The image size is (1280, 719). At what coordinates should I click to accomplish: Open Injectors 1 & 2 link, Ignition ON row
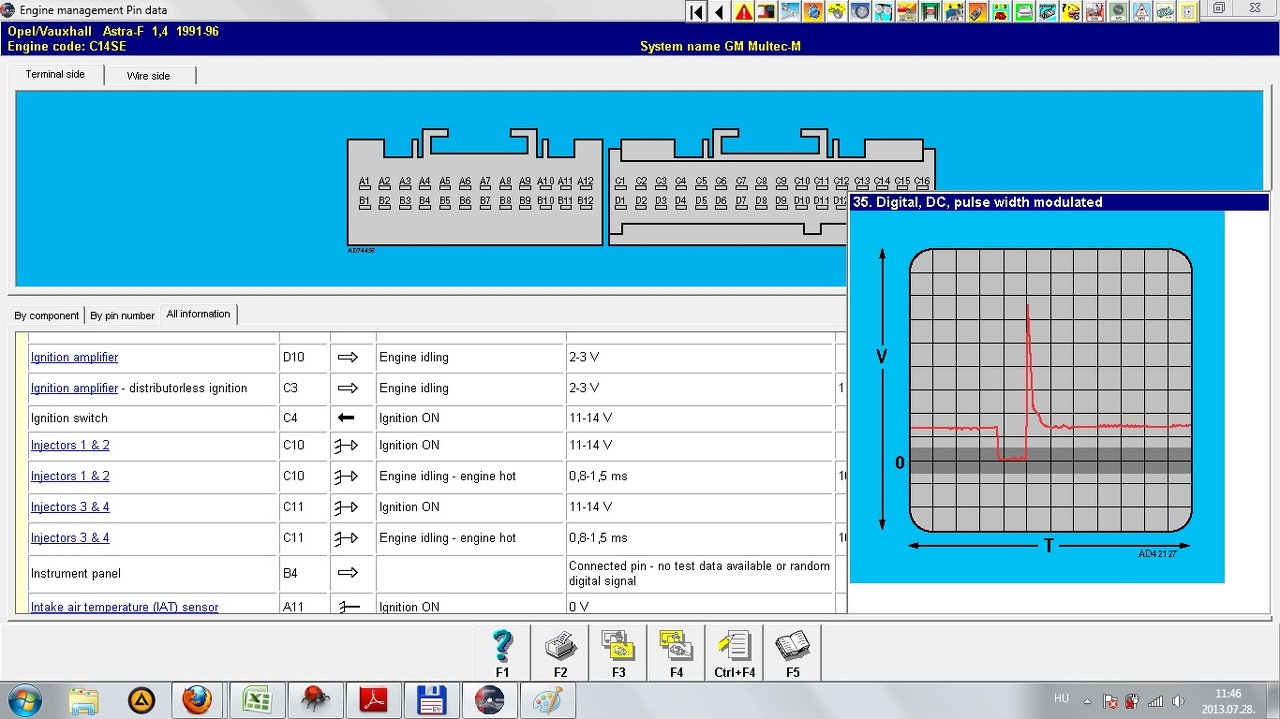(x=70, y=445)
